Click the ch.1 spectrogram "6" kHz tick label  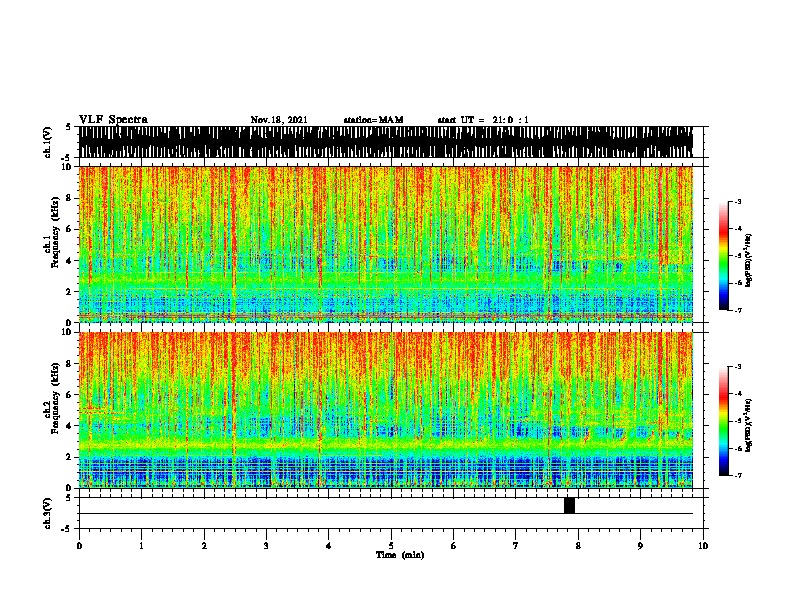click(70, 229)
